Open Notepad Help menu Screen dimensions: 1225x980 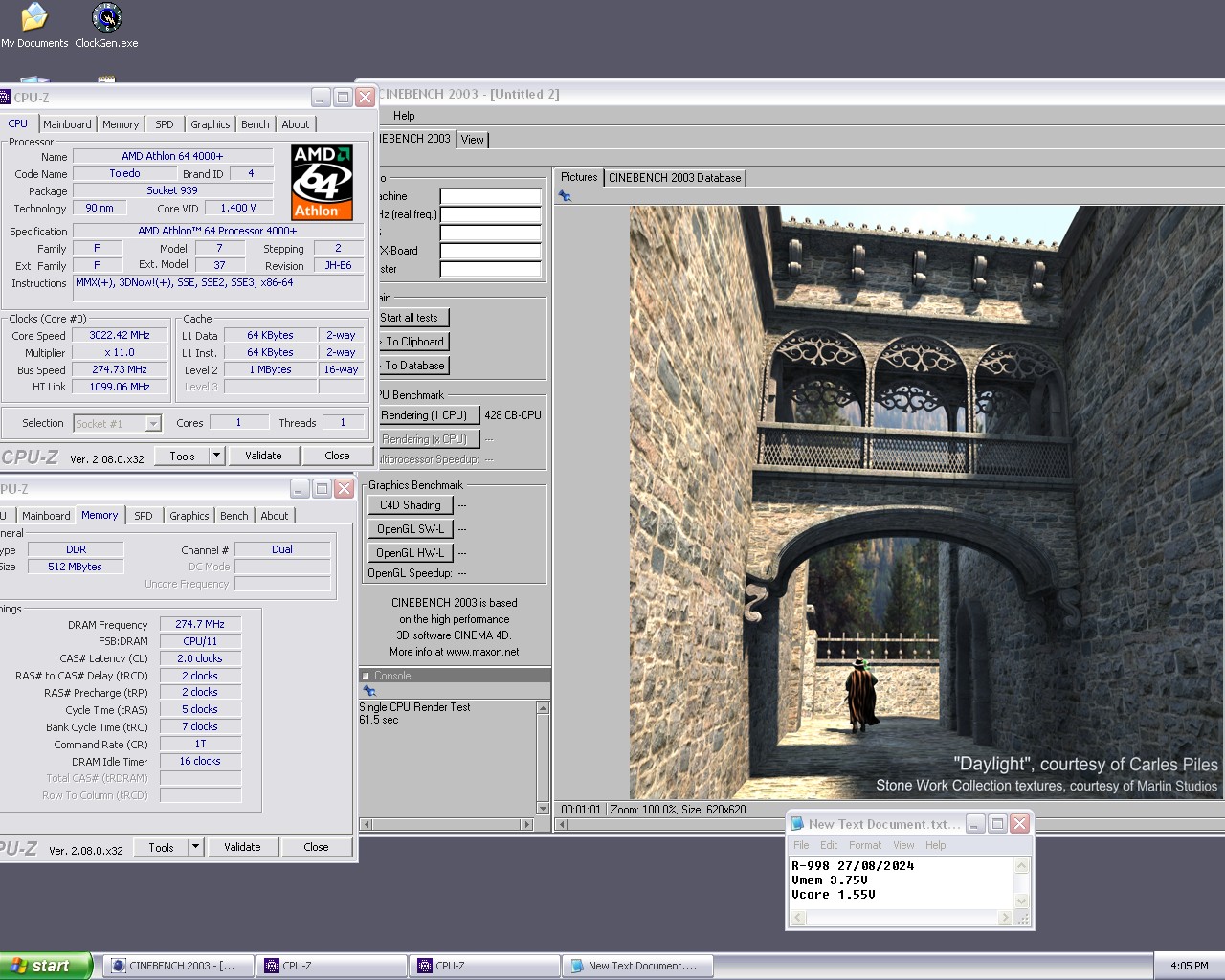tap(935, 845)
